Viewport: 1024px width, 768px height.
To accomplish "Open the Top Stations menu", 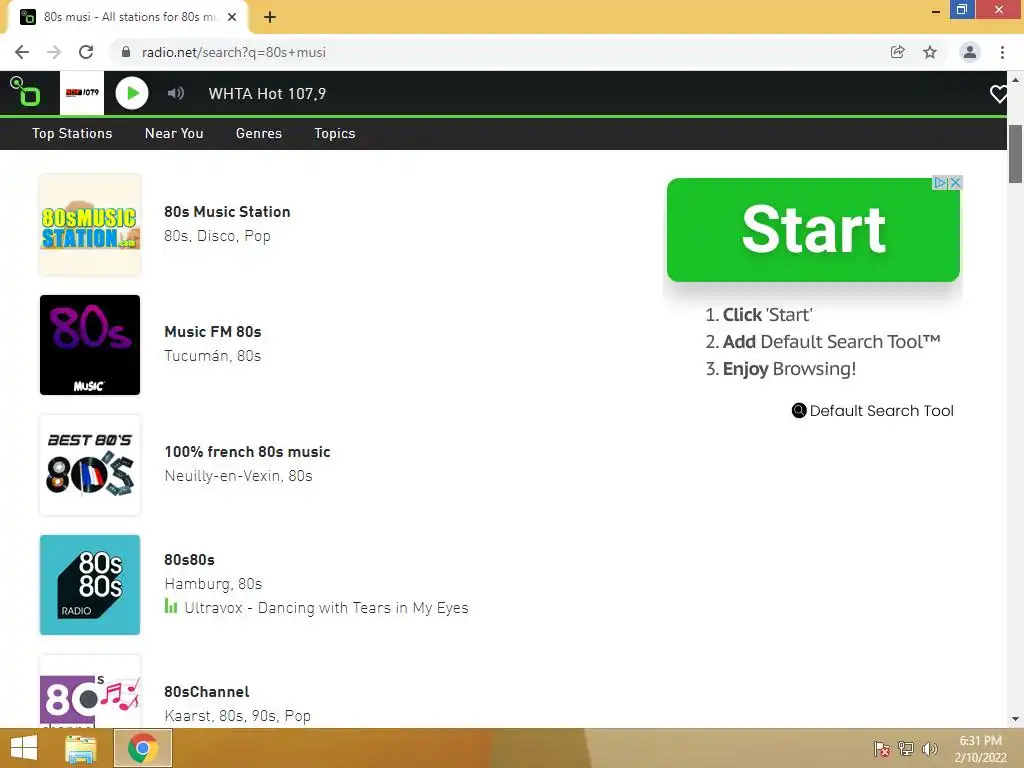I will click(72, 133).
